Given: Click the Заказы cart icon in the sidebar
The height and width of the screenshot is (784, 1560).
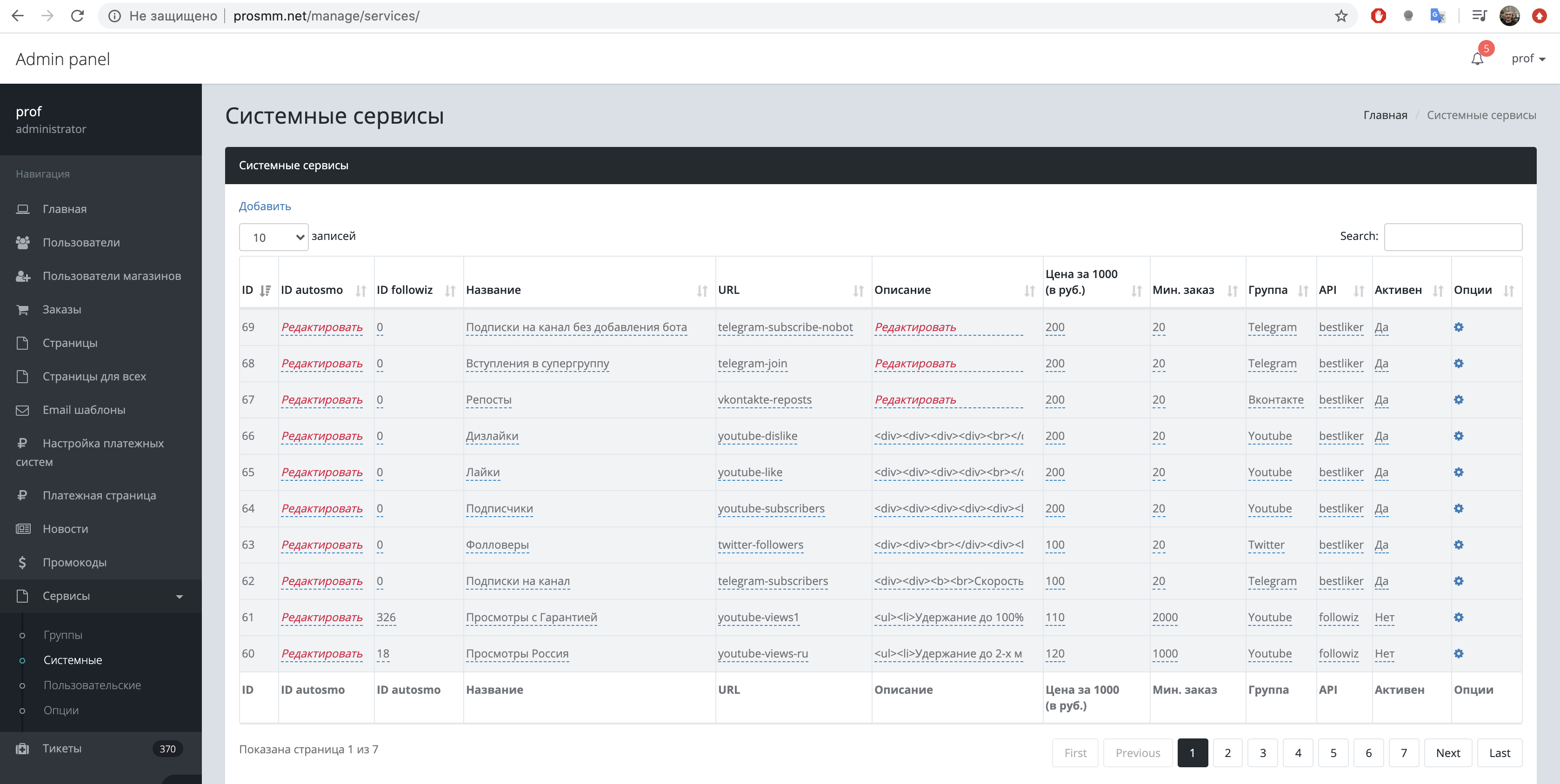Looking at the screenshot, I should click(22, 309).
